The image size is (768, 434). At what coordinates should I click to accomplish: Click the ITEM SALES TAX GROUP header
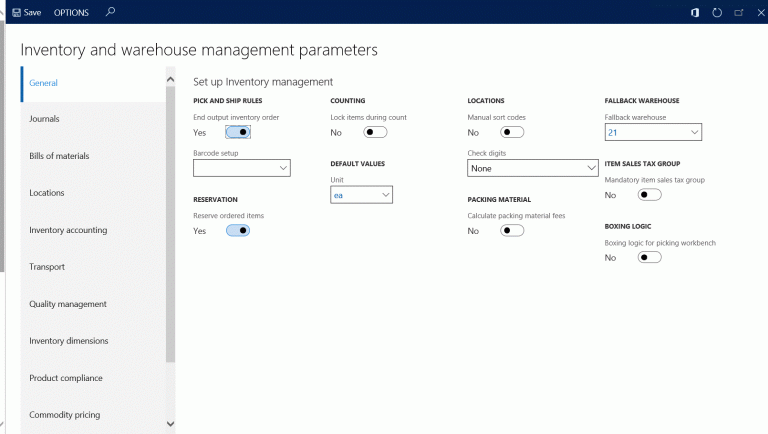point(642,164)
